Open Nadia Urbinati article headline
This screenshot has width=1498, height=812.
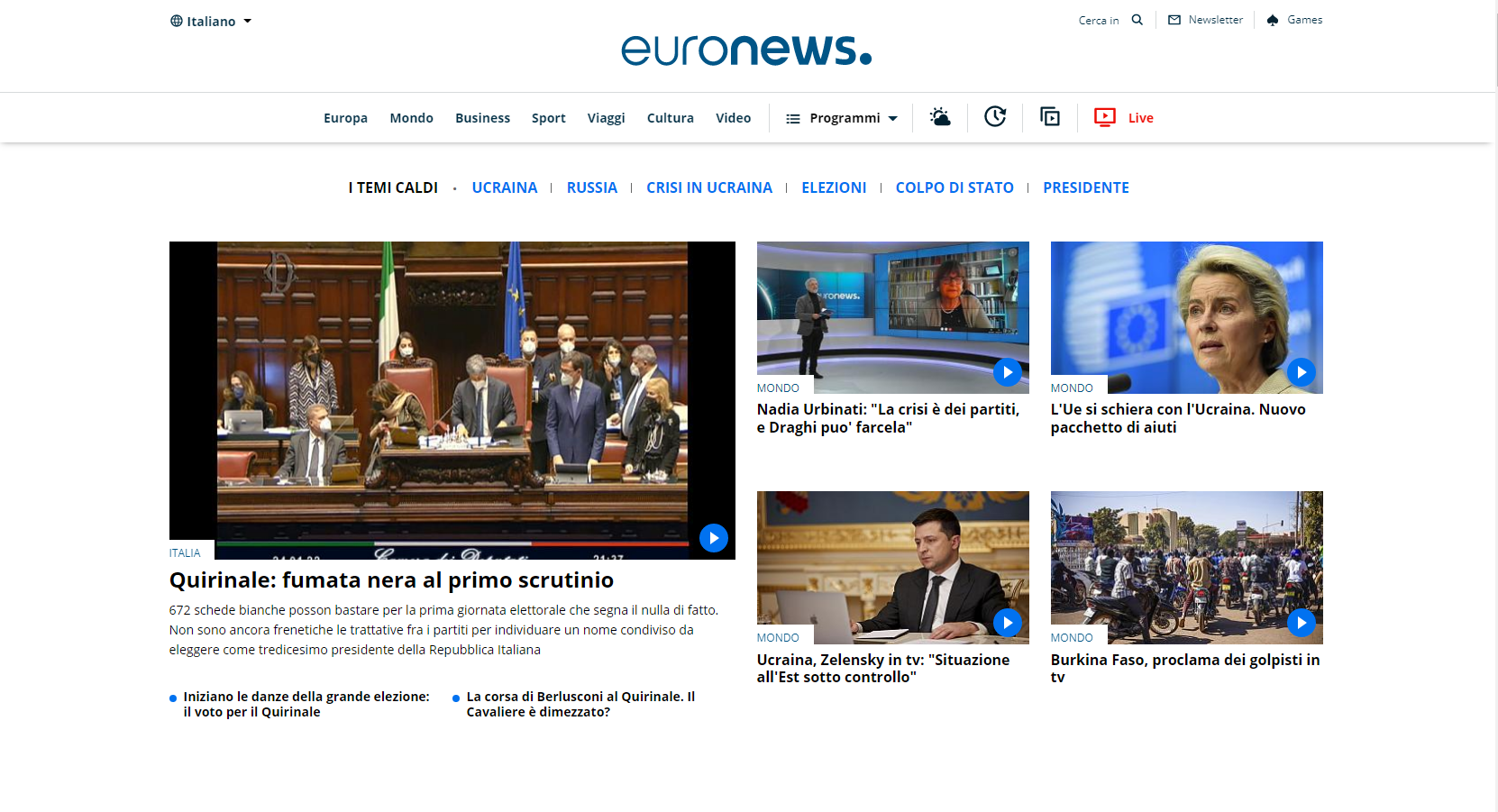(x=889, y=418)
